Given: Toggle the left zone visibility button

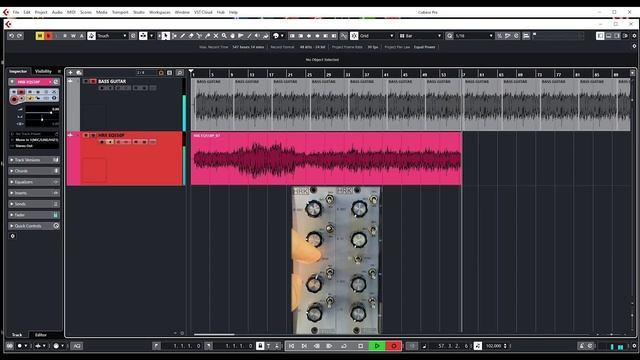Looking at the screenshot, I should click(600, 36).
